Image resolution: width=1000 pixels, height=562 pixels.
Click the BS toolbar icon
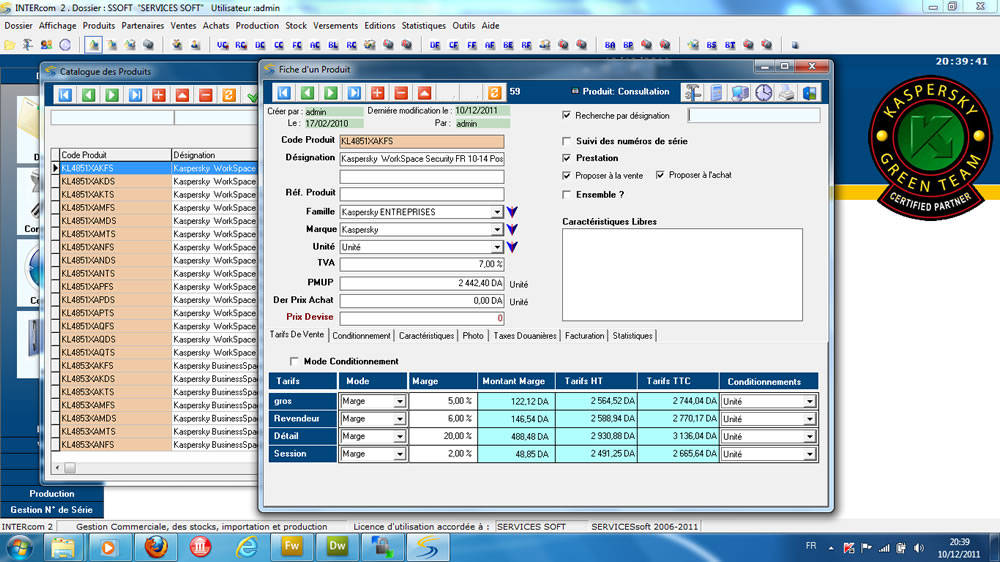(x=711, y=45)
